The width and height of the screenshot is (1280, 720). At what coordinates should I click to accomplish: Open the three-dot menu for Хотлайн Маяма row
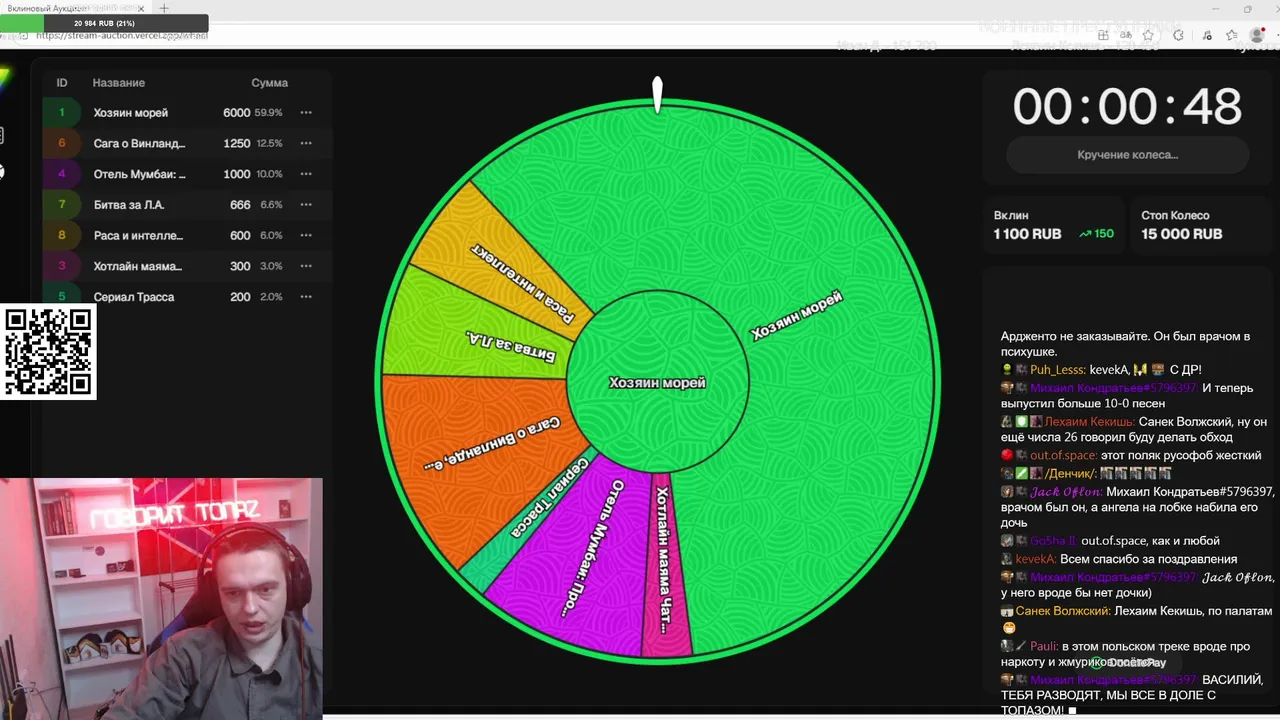pyautogui.click(x=306, y=266)
